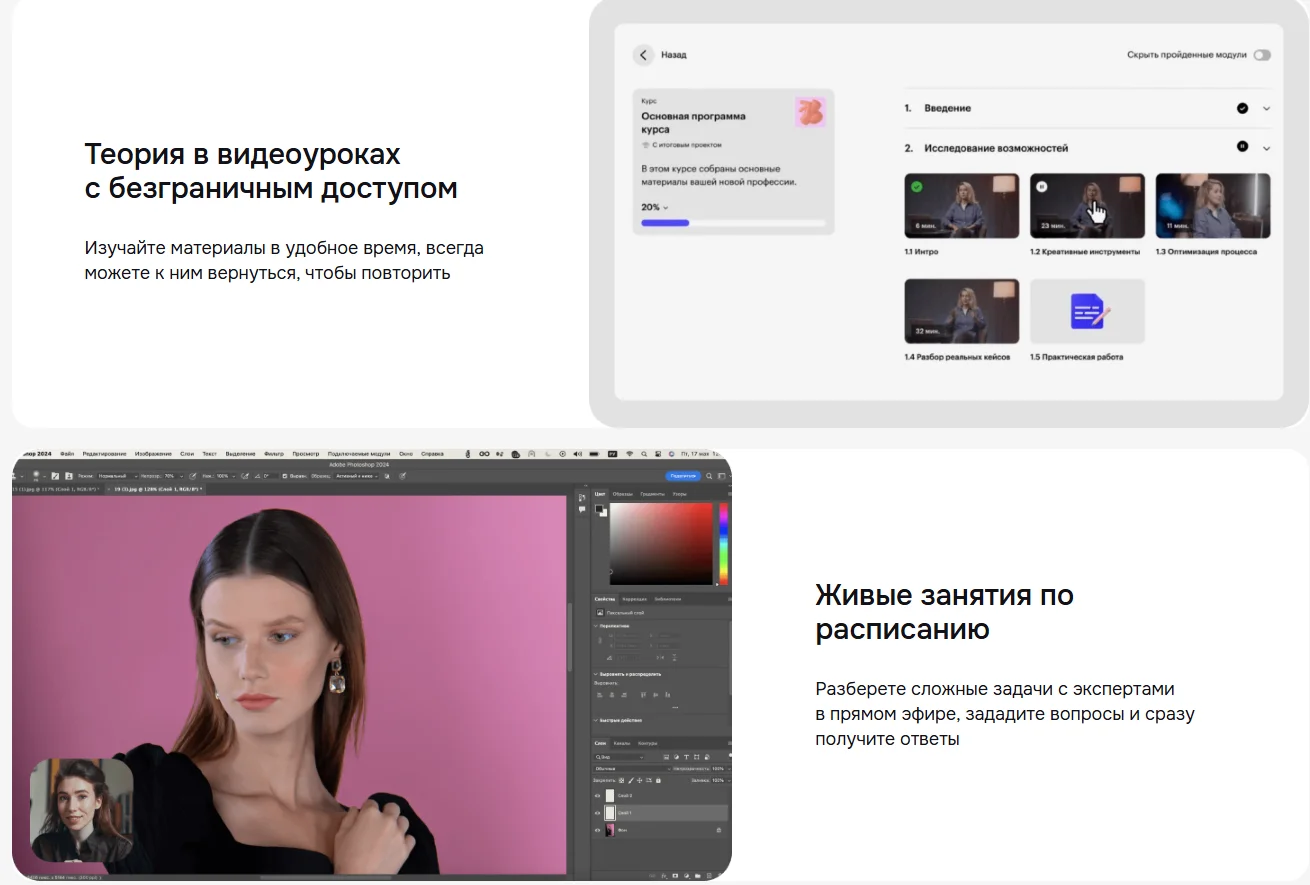The width and height of the screenshot is (1310, 885).
Task: Open the layer blend mode 'Обычные' dropdown
Action: tap(632, 768)
